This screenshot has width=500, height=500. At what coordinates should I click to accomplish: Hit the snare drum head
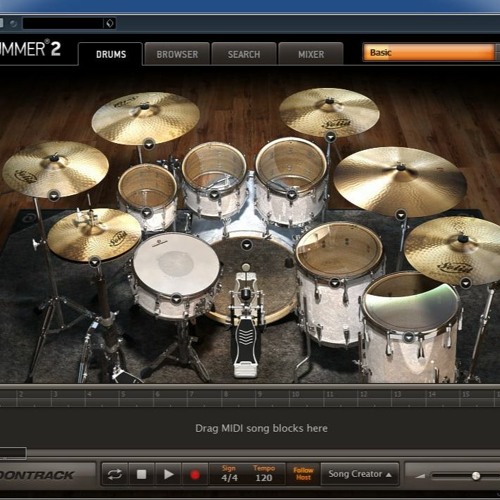[176, 263]
